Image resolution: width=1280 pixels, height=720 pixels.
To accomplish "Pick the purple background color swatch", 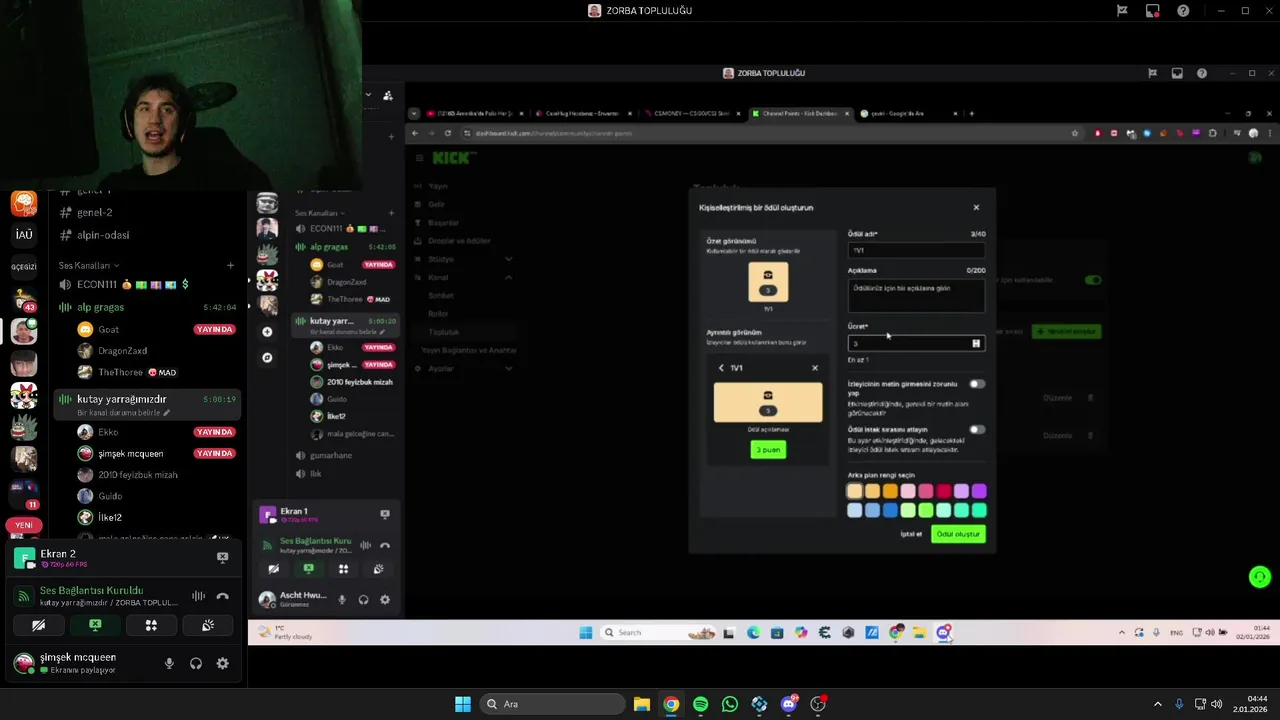I will pyautogui.click(x=979, y=491).
